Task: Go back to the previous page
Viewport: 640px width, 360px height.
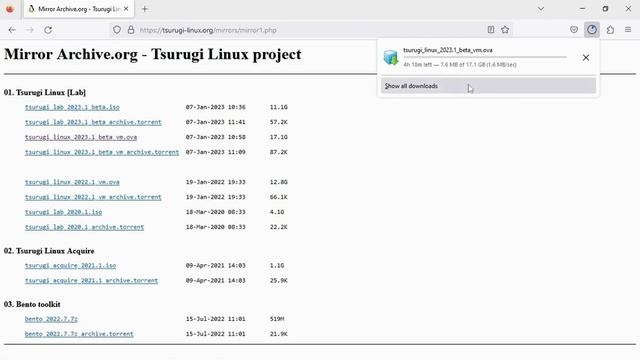Action: pyautogui.click(x=12, y=30)
